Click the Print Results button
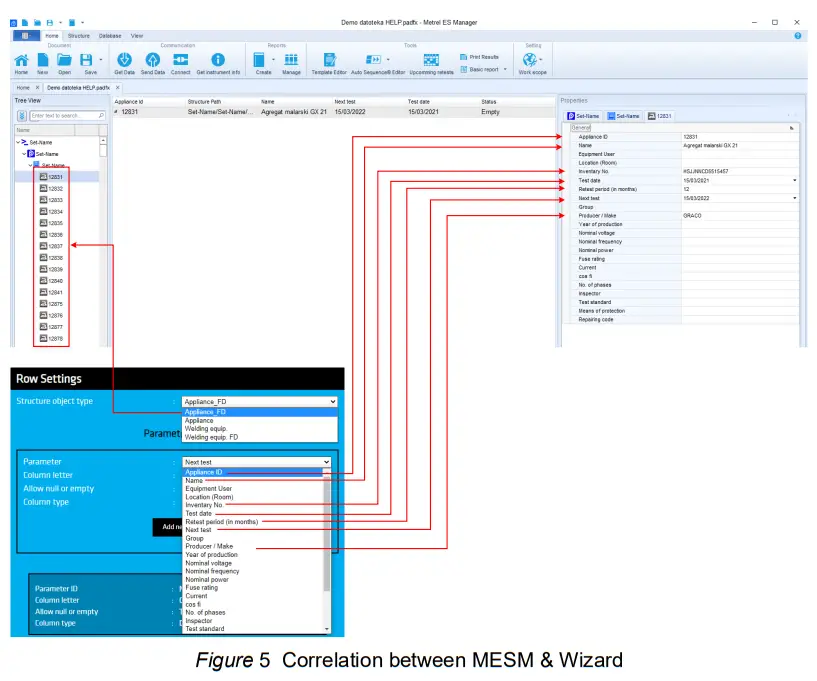This screenshot has width=817, height=681. click(477, 58)
